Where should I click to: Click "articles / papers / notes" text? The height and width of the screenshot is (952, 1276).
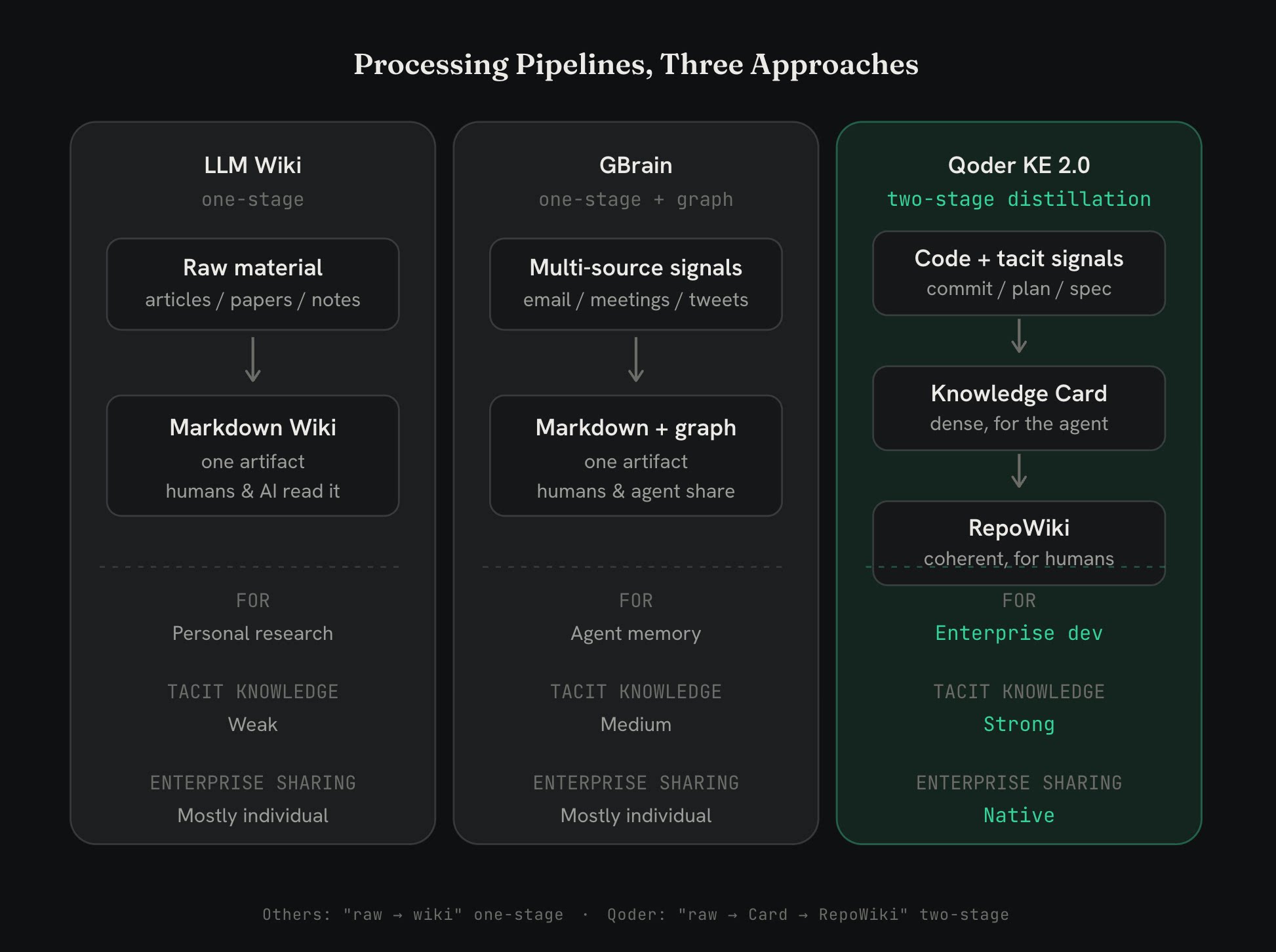click(x=252, y=300)
